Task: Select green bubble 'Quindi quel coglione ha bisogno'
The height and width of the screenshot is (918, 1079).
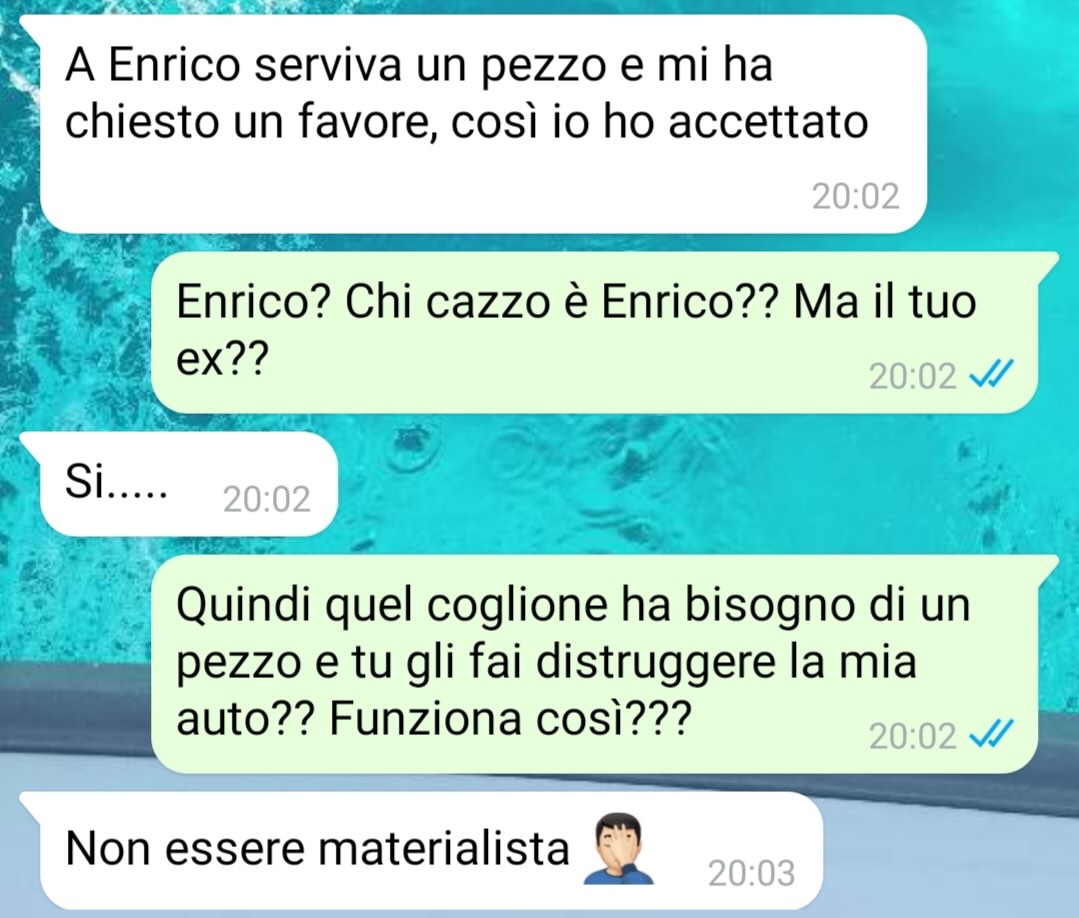Action: [594, 664]
